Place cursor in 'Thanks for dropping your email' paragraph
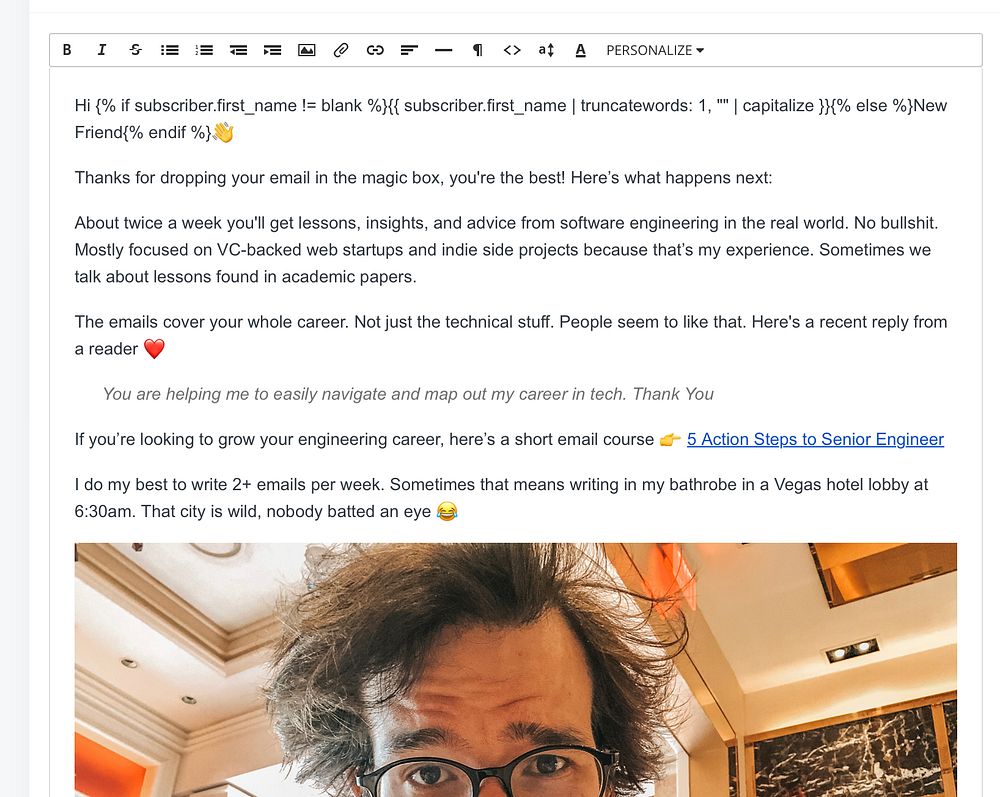Screen dimensions: 1000x797 423,177
